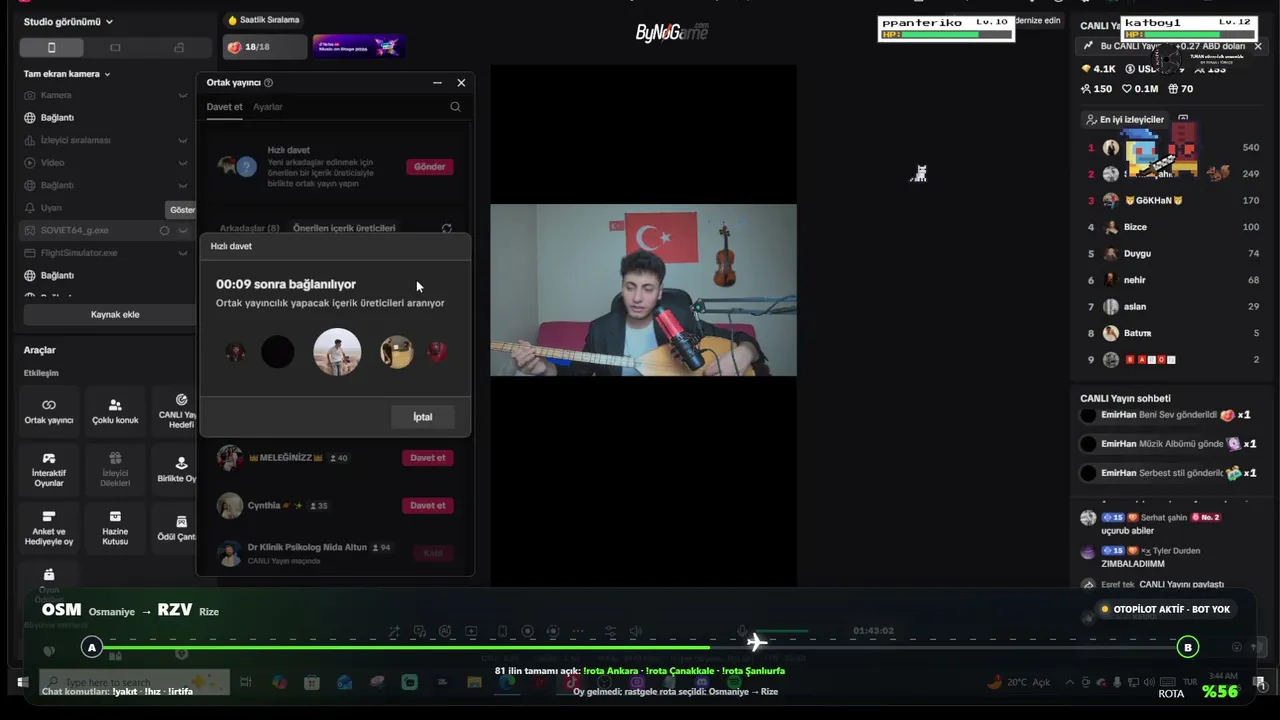Click the 18/18 heart counter
This screenshot has height=720, width=1280.
click(265, 47)
